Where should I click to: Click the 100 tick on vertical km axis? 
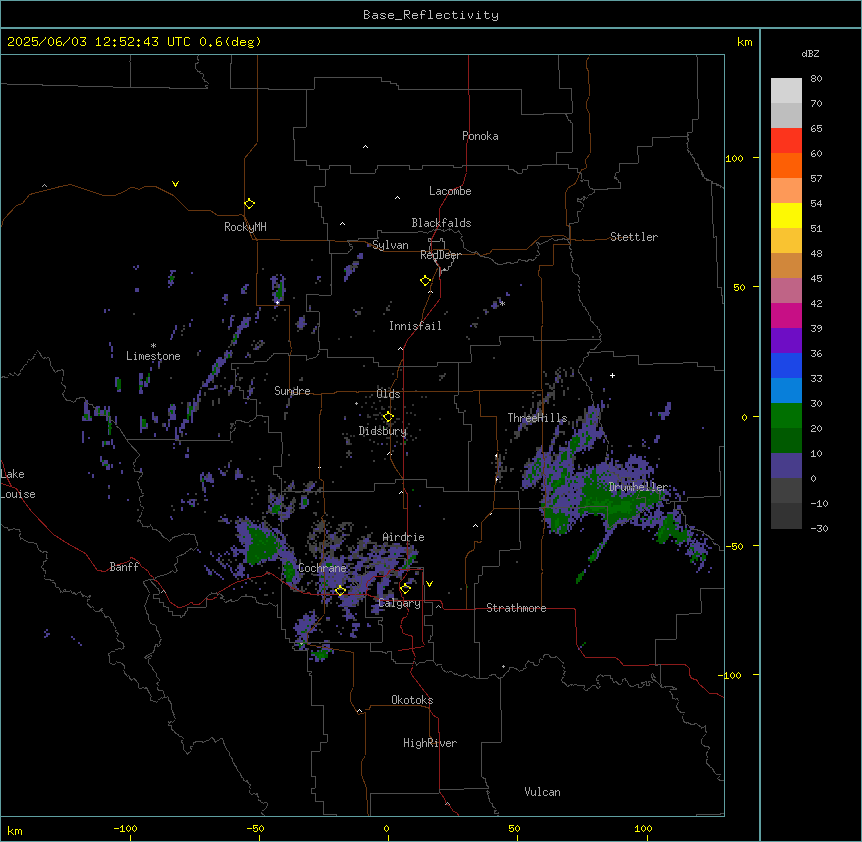click(734, 158)
